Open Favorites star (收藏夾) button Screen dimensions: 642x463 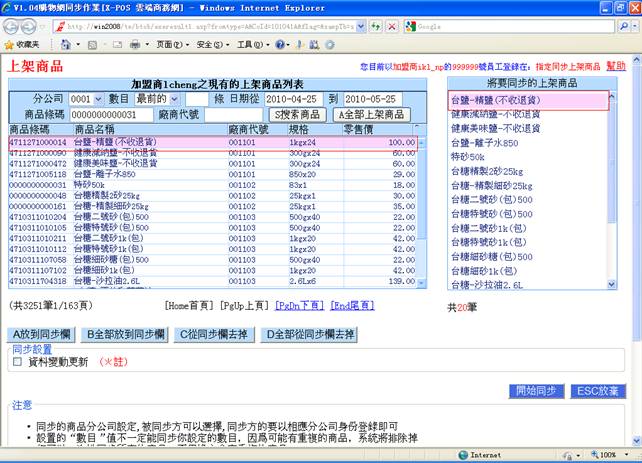22,45
